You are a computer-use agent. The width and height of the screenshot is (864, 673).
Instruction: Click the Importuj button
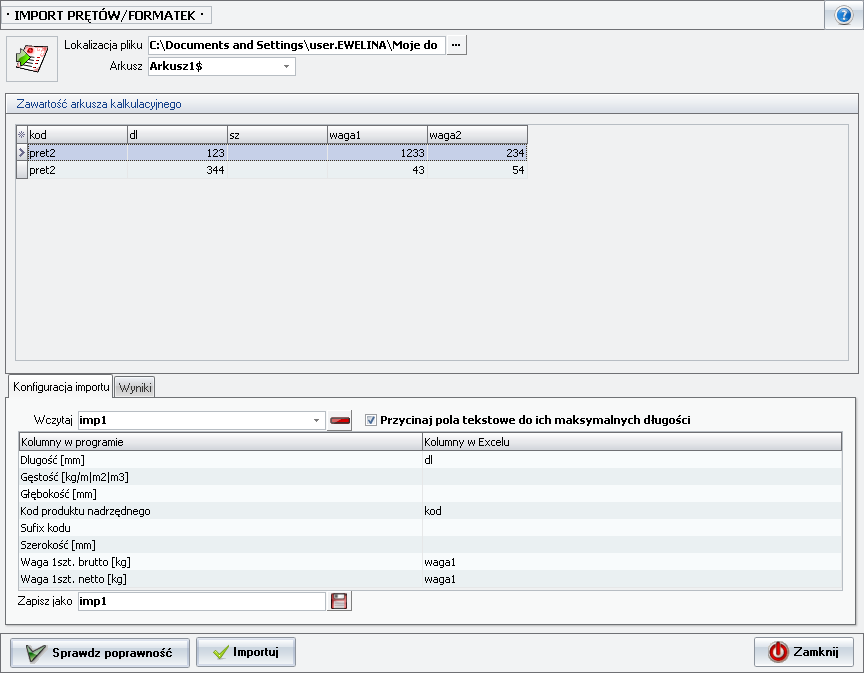(246, 652)
